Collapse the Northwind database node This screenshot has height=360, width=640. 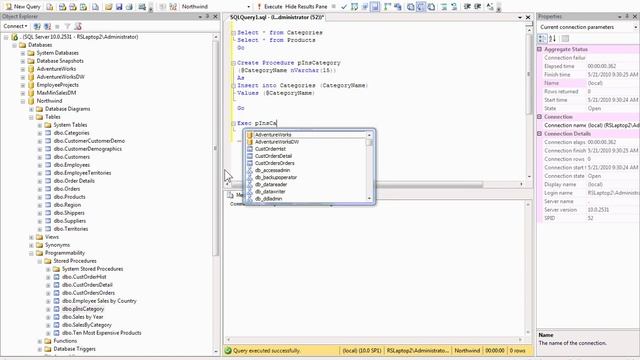click(23, 101)
